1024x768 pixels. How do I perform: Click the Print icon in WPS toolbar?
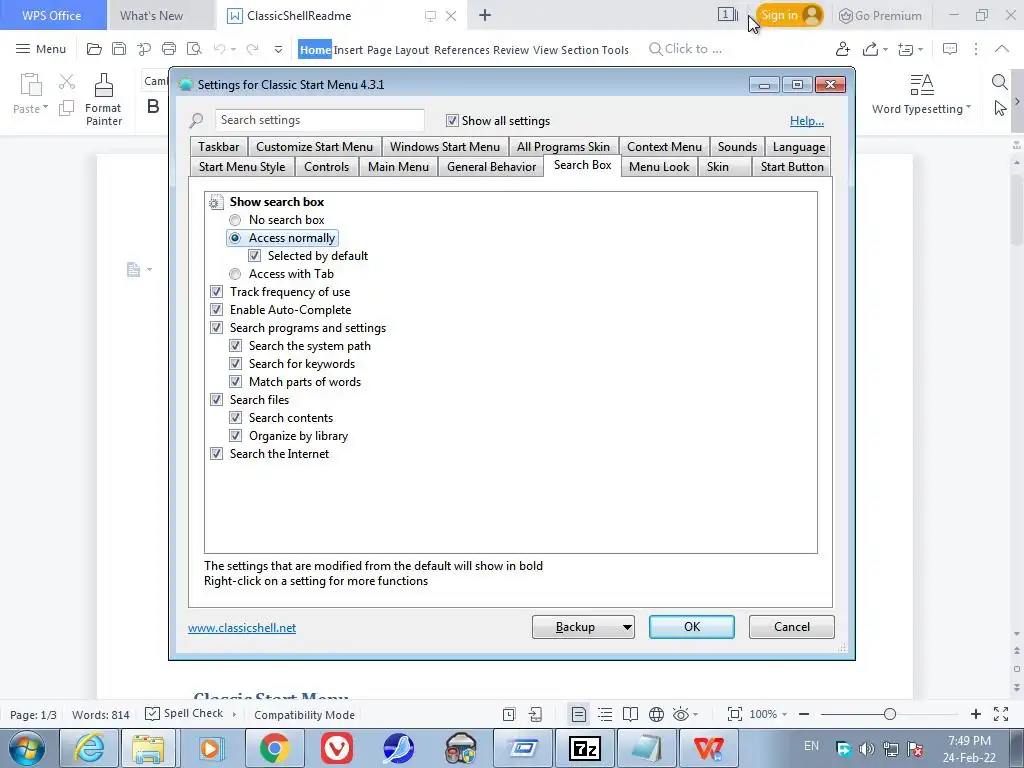coord(169,49)
